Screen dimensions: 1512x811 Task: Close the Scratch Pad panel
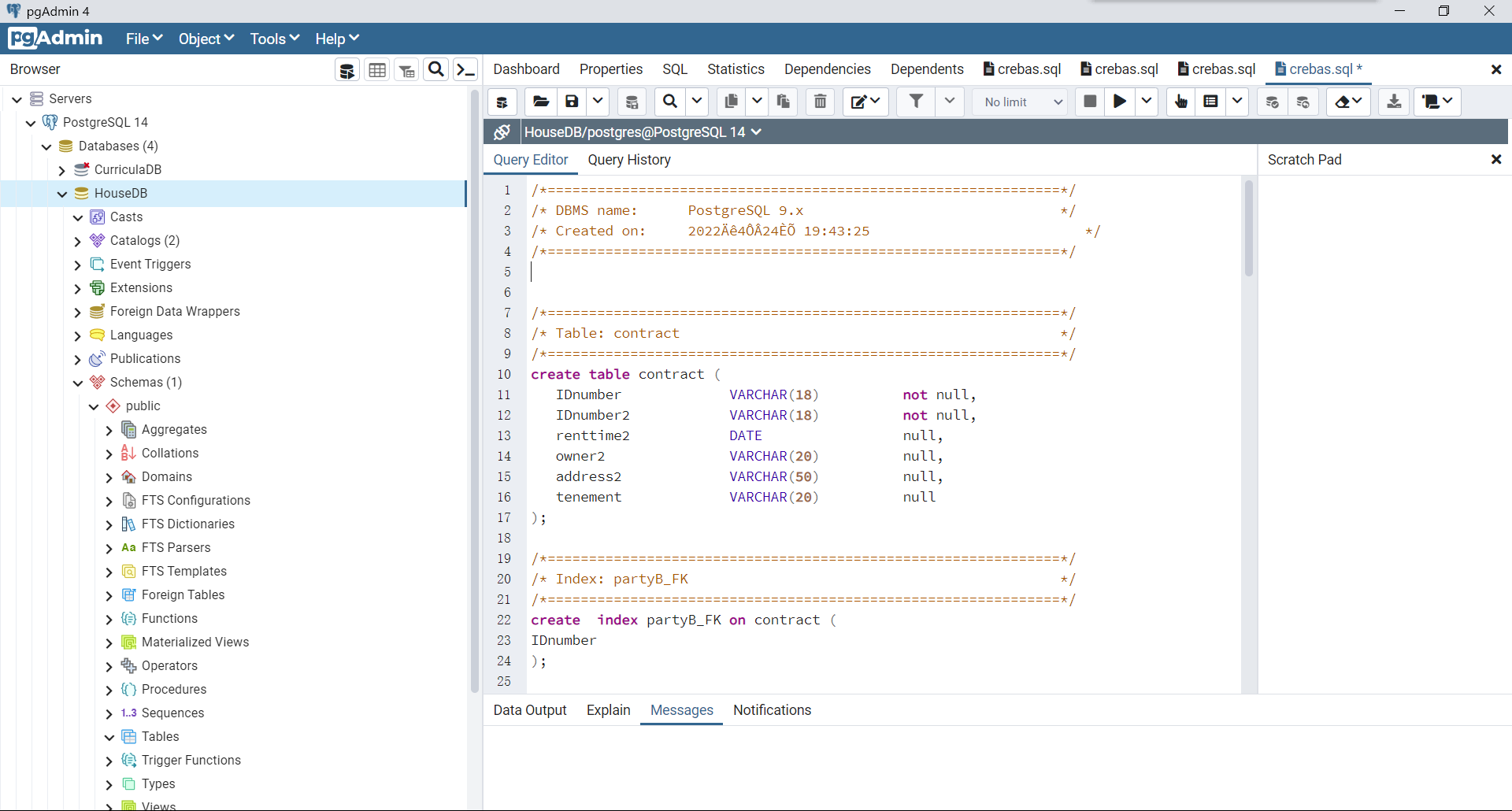pos(1496,160)
